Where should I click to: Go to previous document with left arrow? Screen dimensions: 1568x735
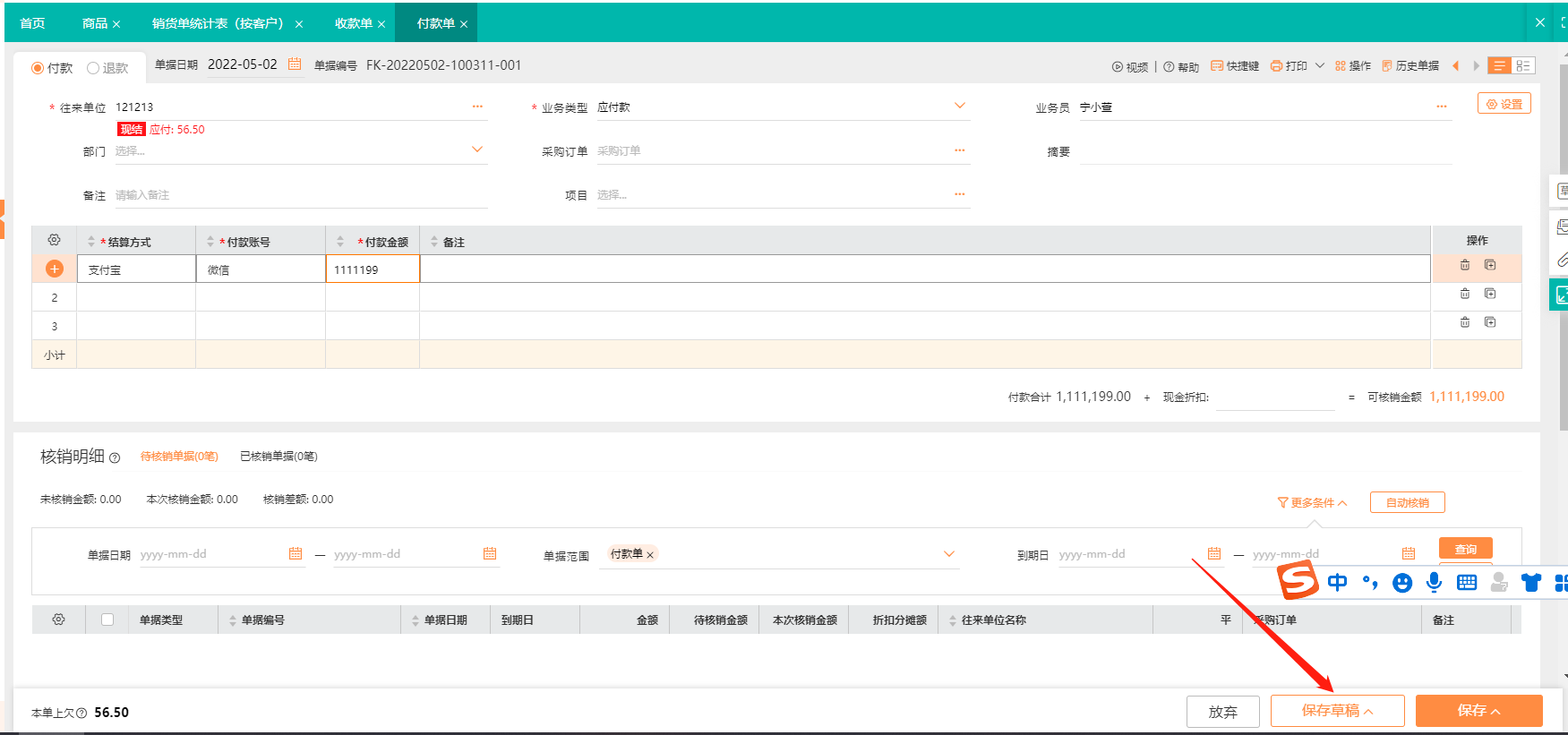1456,66
